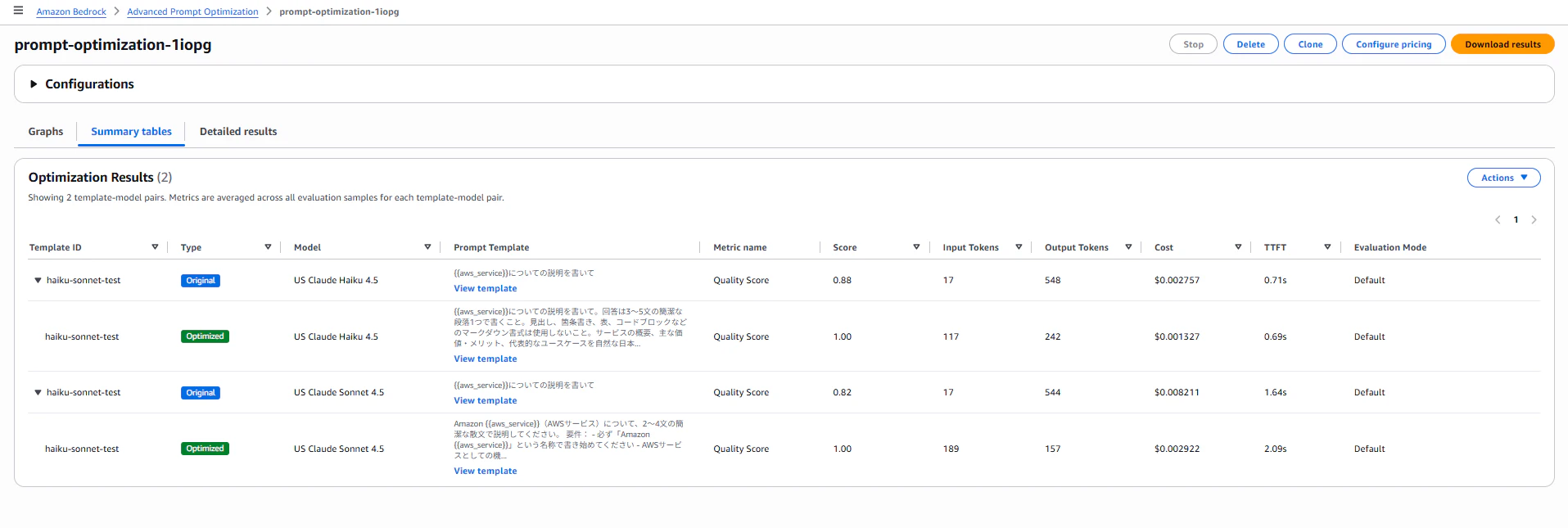Select TTFT value 0.69s

tap(1275, 337)
